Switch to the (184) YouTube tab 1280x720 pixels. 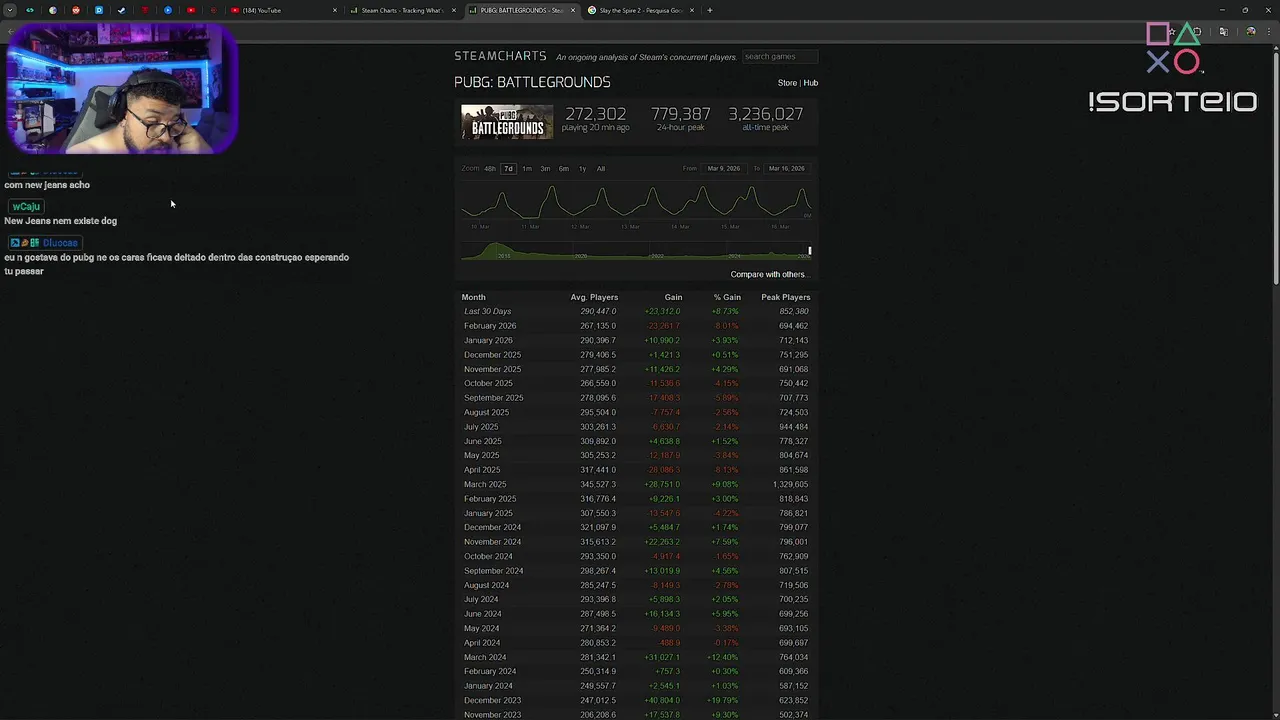[x=282, y=10]
